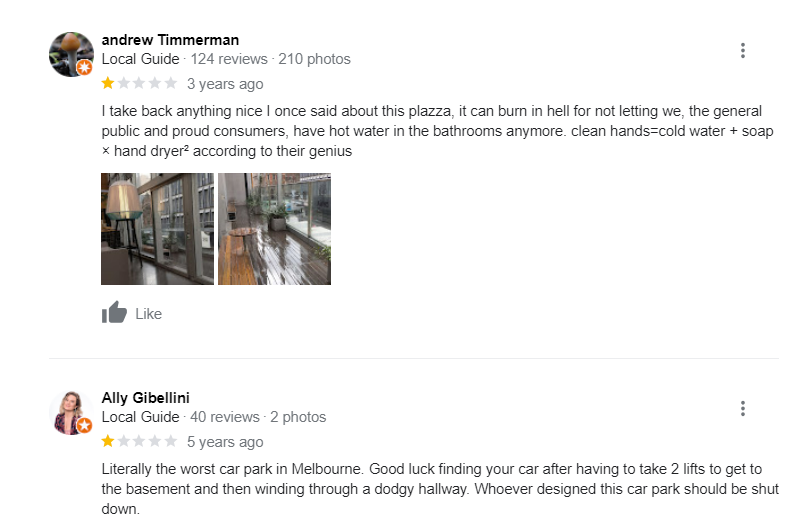Open the Ally Gibellini name link
Screen dimensions: 796x525
click(x=146, y=398)
